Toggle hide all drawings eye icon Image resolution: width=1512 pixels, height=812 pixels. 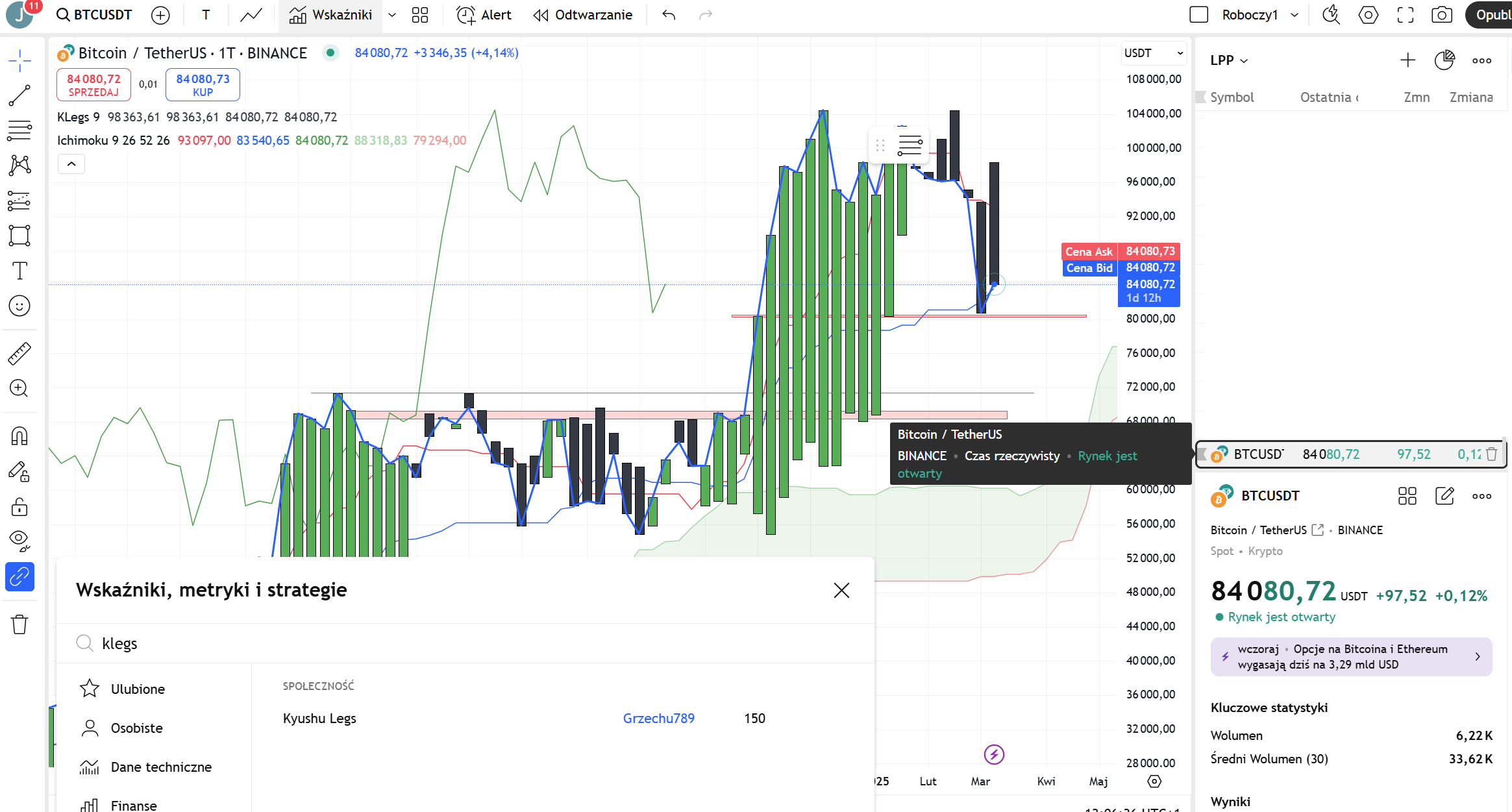tap(19, 541)
